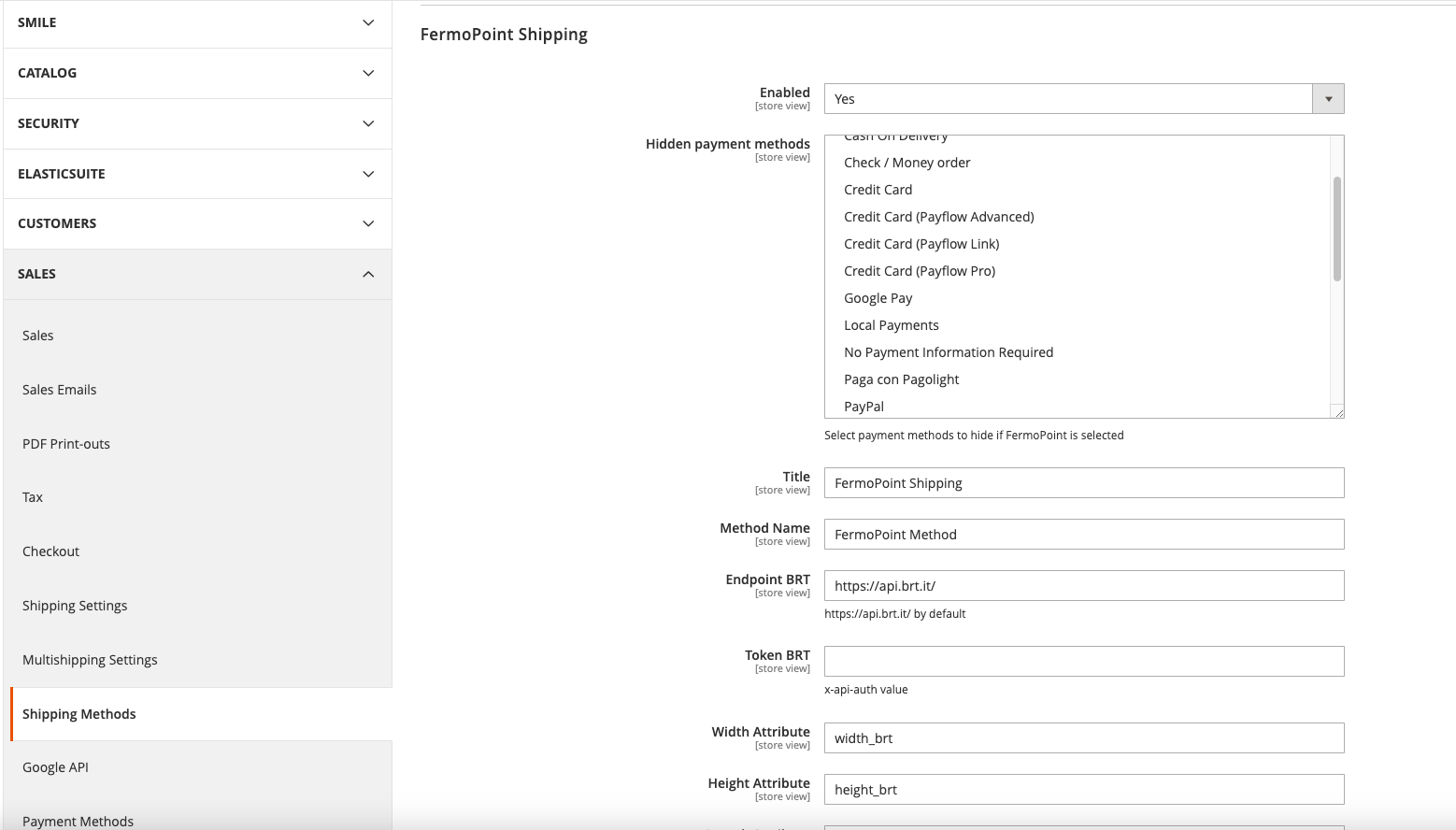Expand the CATALOG section chevron
Viewport: 1456px width, 830px height.
[x=368, y=73]
